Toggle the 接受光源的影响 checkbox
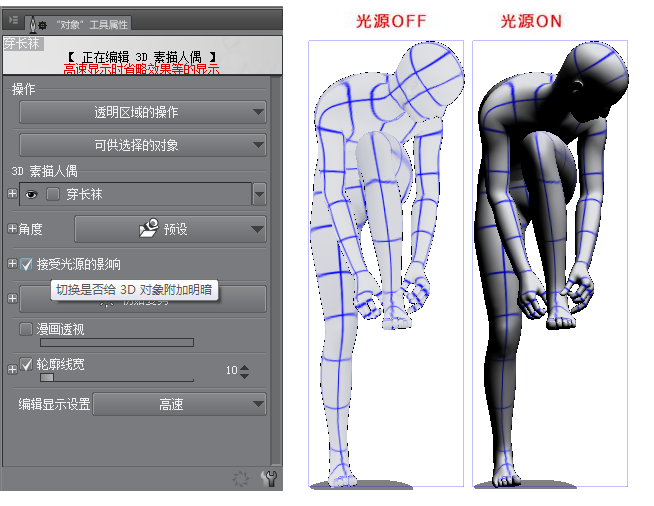 (26, 264)
